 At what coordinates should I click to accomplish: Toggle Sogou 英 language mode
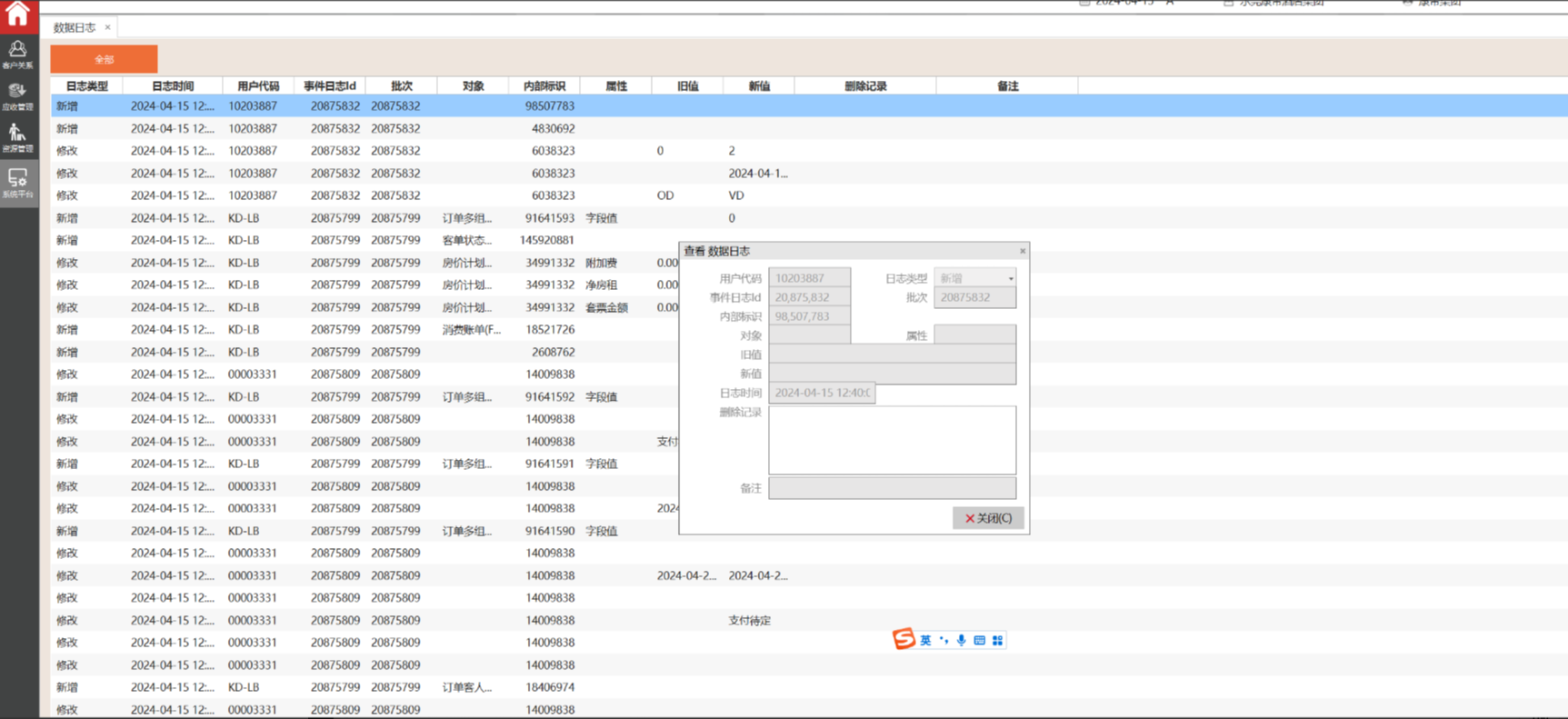(925, 641)
